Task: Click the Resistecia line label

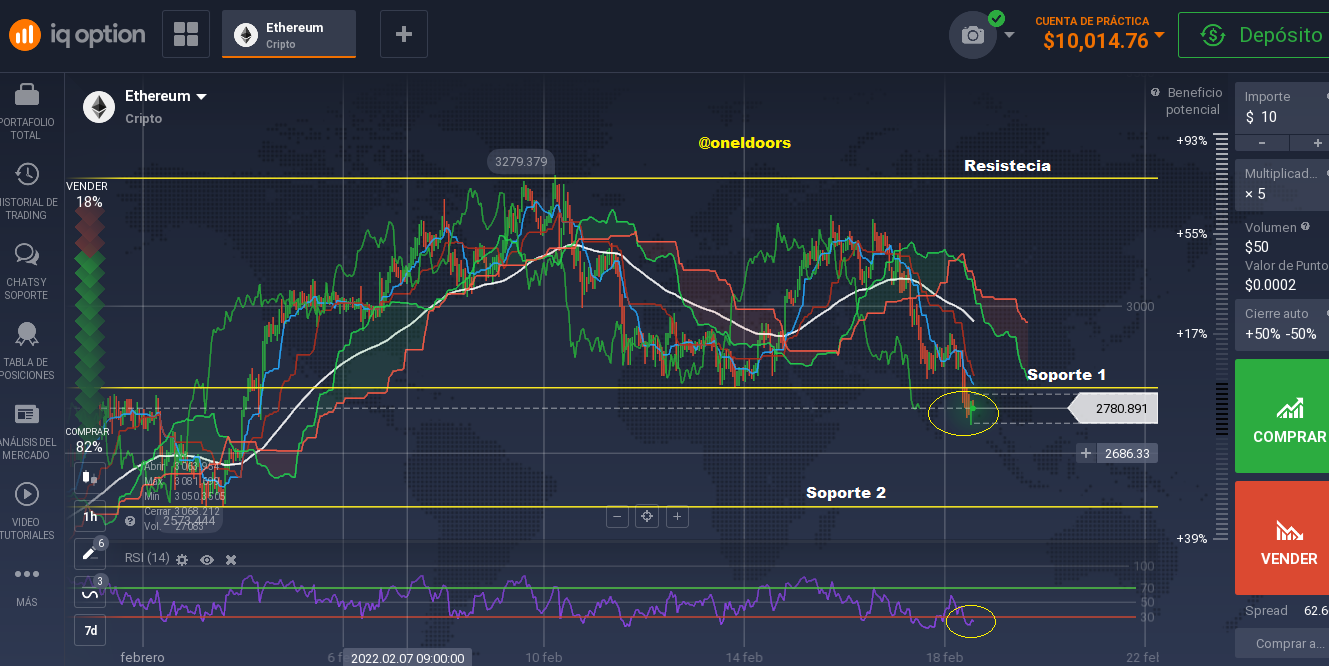Action: [x=1007, y=166]
